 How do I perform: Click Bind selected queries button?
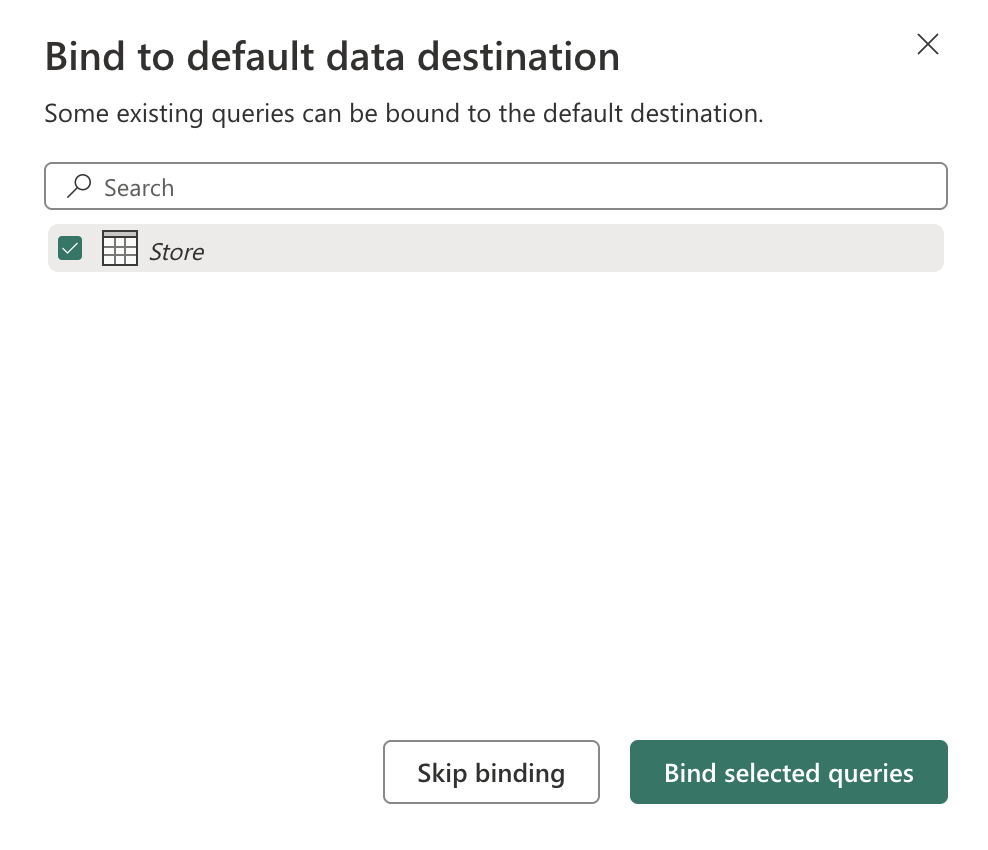pyautogui.click(x=788, y=772)
